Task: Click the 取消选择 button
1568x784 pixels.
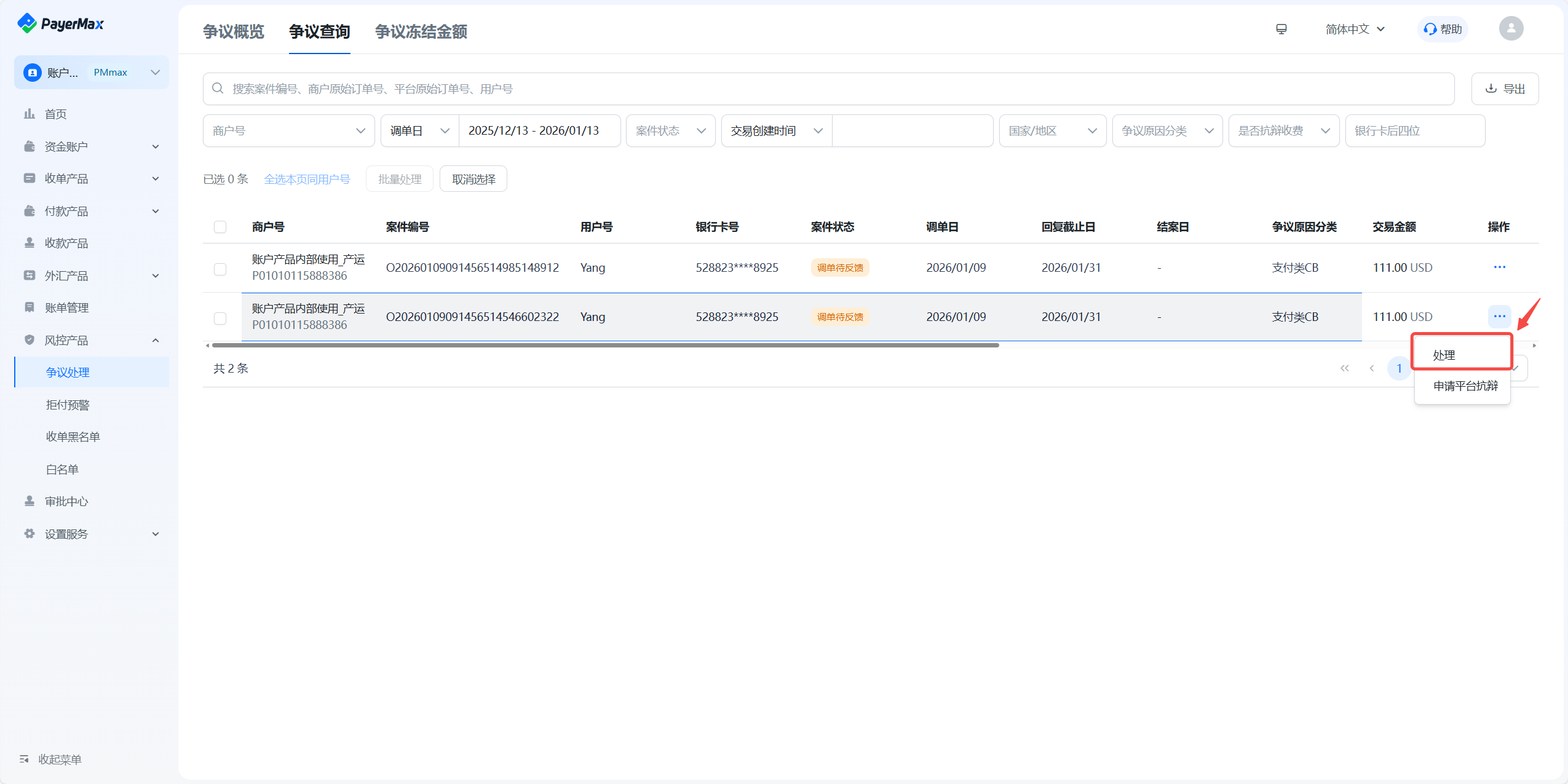Action: [473, 179]
